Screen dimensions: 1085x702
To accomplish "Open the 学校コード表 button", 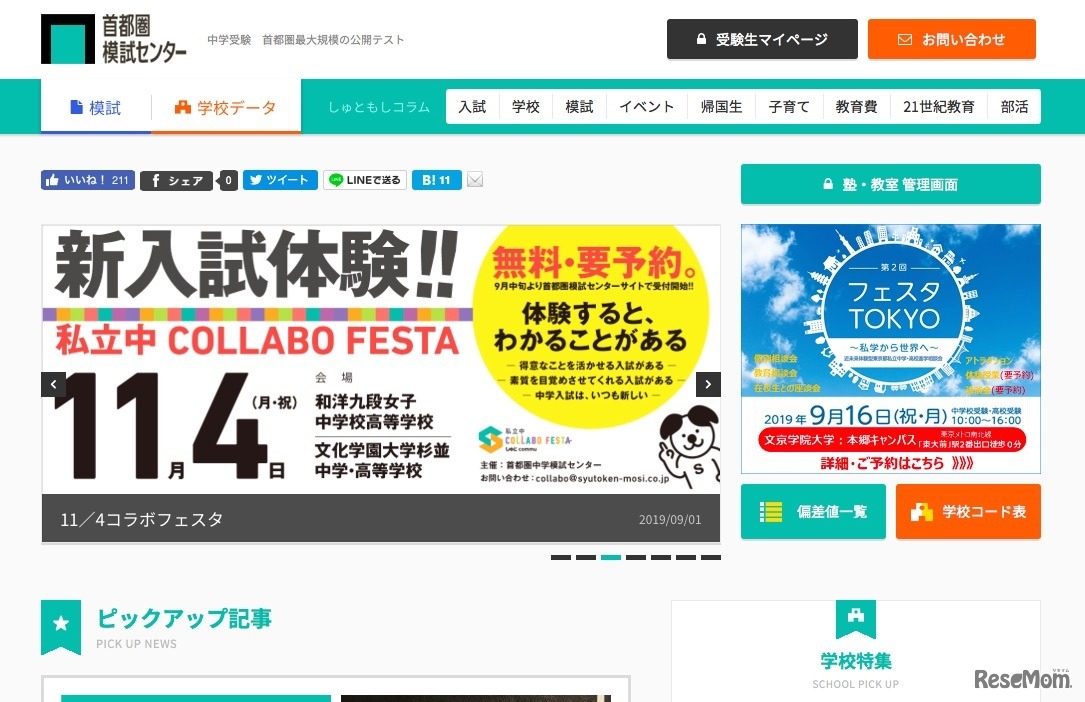I will click(x=968, y=512).
